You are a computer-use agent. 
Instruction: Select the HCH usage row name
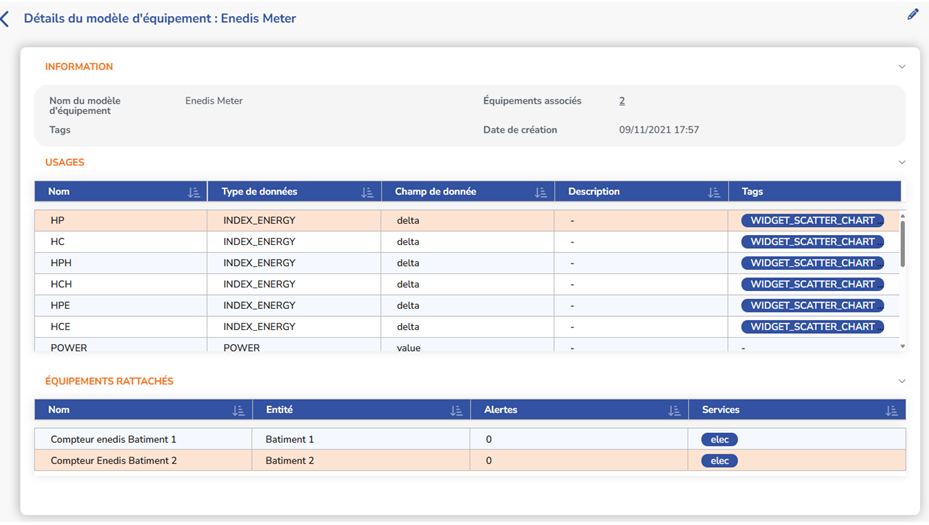pyautogui.click(x=61, y=284)
